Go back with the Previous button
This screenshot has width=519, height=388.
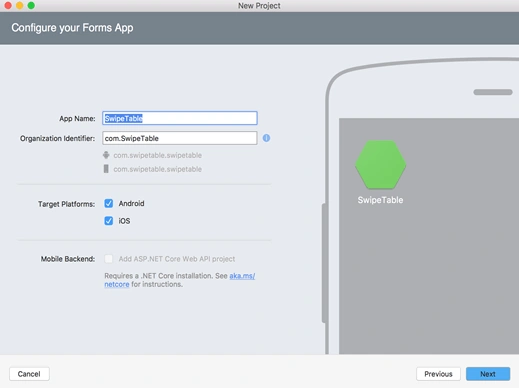click(x=438, y=374)
